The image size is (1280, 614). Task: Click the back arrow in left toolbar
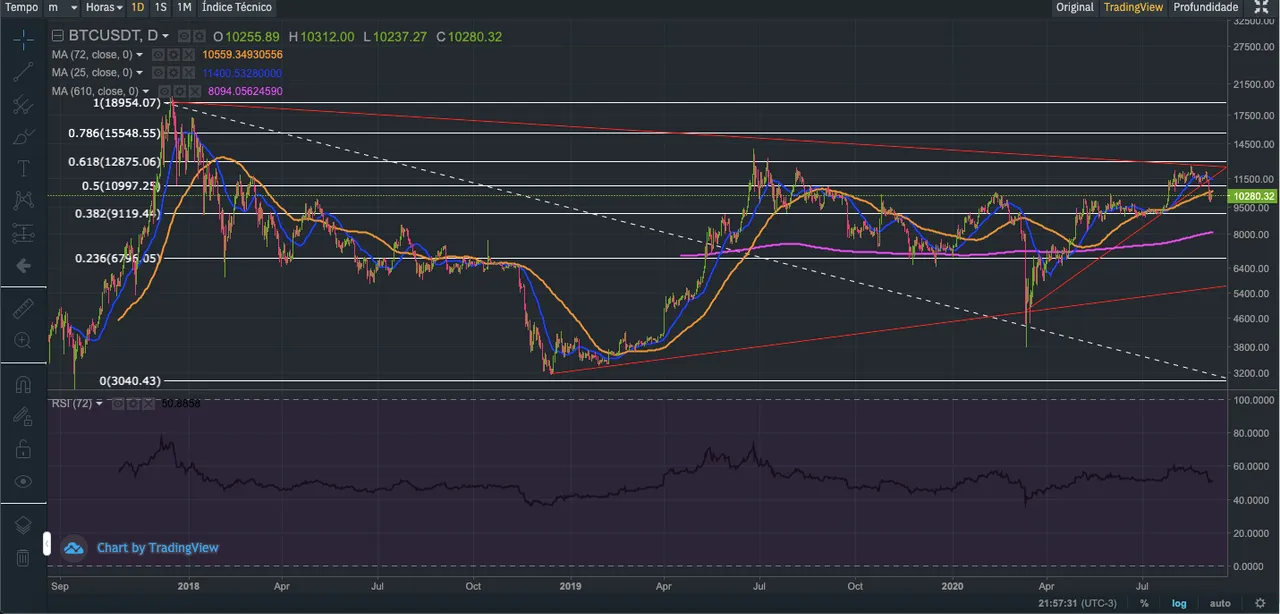tap(23, 265)
